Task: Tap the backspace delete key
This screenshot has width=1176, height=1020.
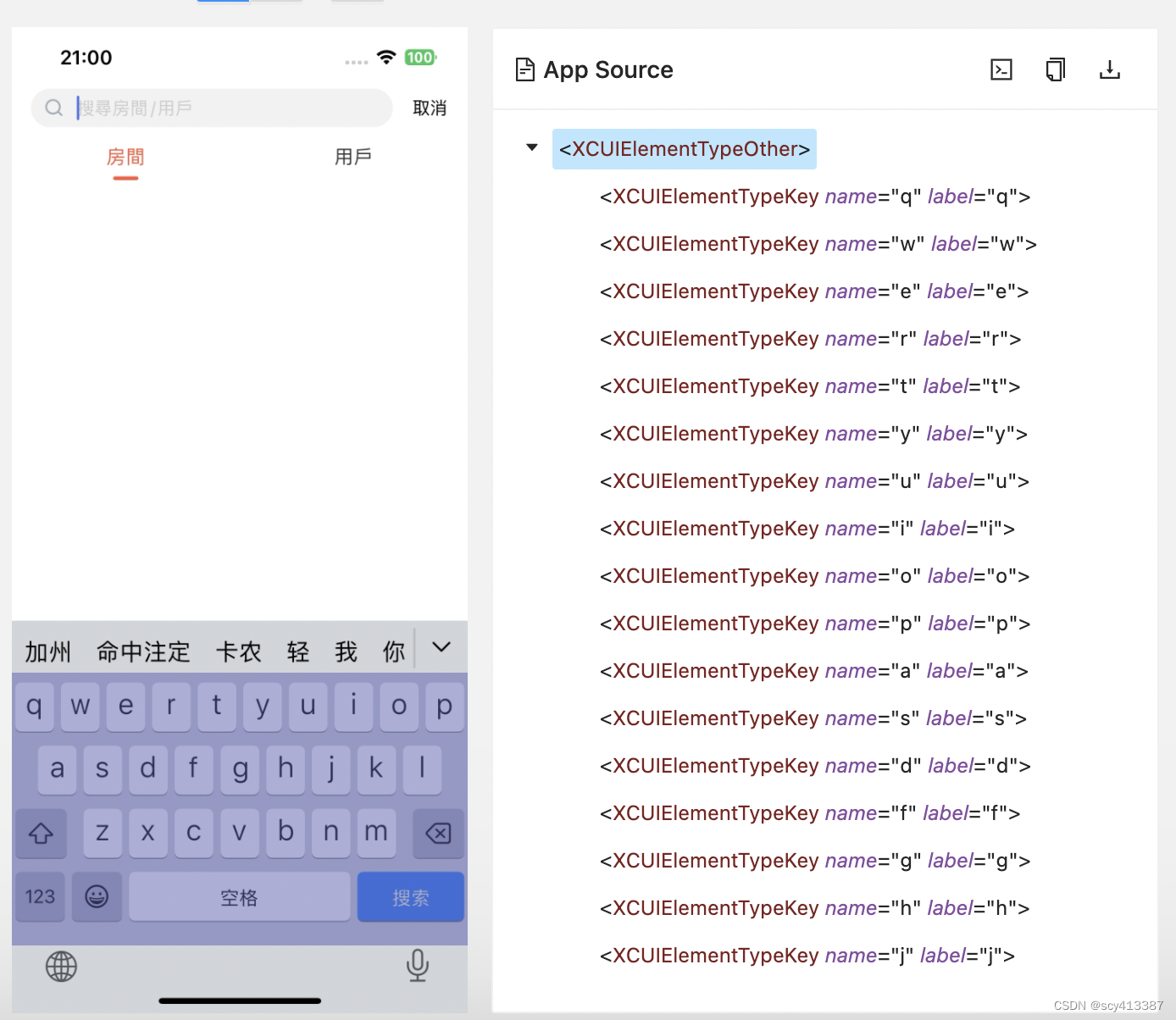Action: (438, 833)
